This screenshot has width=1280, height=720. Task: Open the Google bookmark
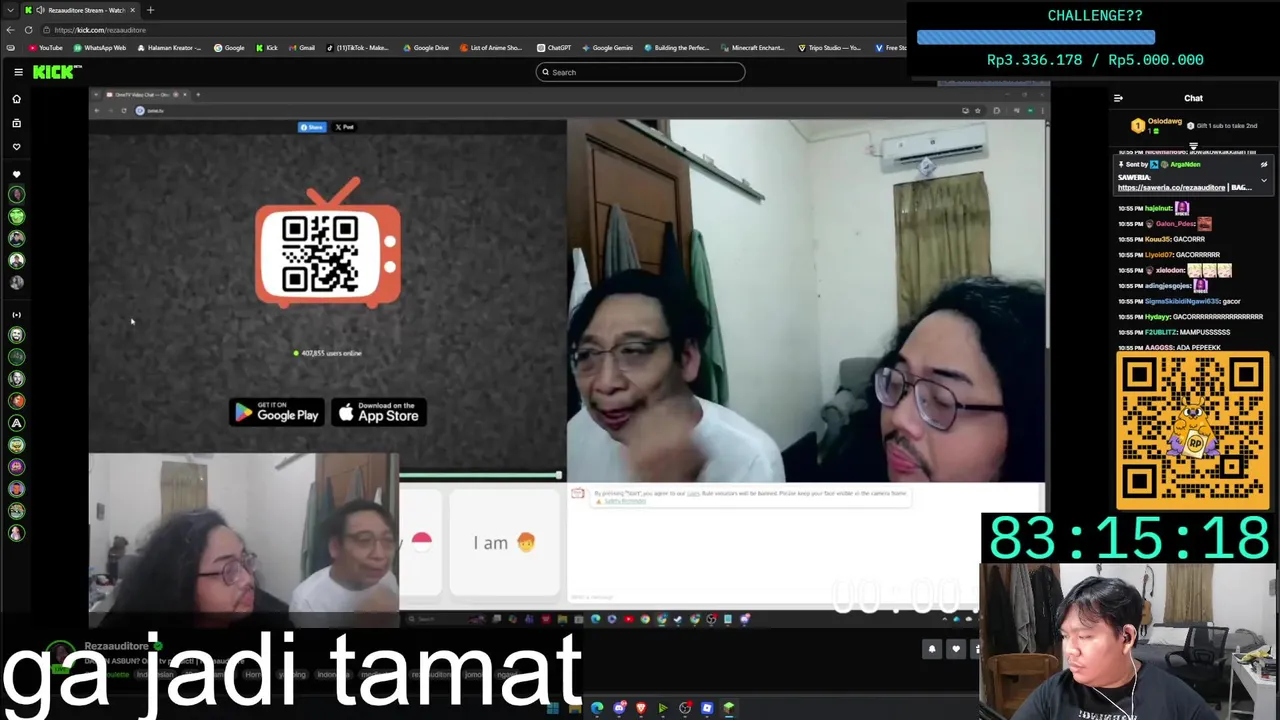coord(229,47)
